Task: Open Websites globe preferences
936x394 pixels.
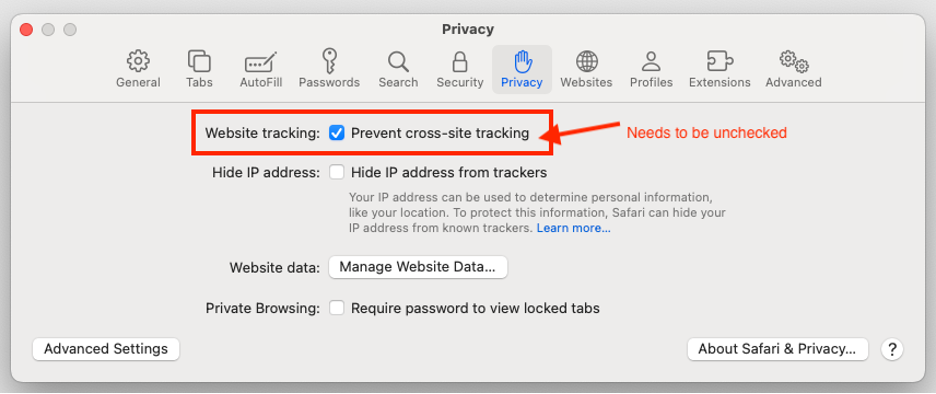Action: pos(586,61)
